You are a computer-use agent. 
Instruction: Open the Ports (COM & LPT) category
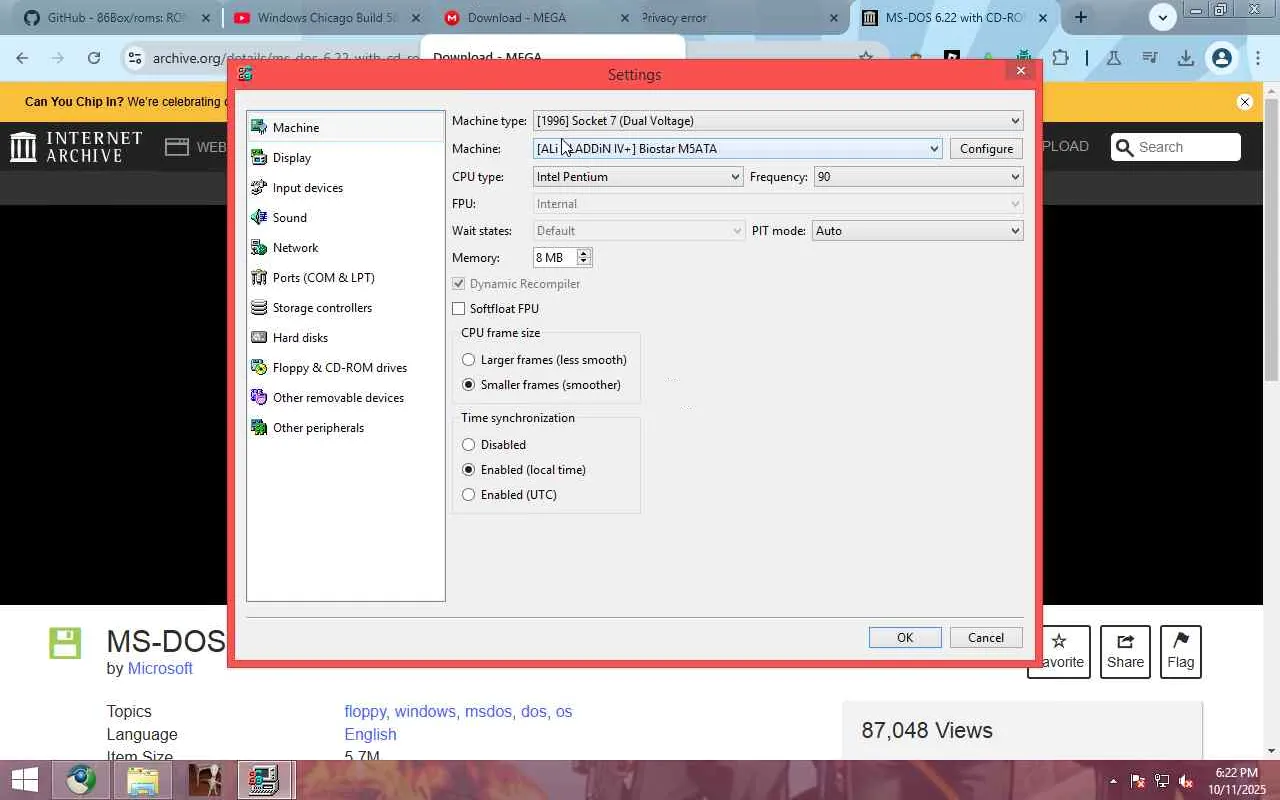(345, 277)
